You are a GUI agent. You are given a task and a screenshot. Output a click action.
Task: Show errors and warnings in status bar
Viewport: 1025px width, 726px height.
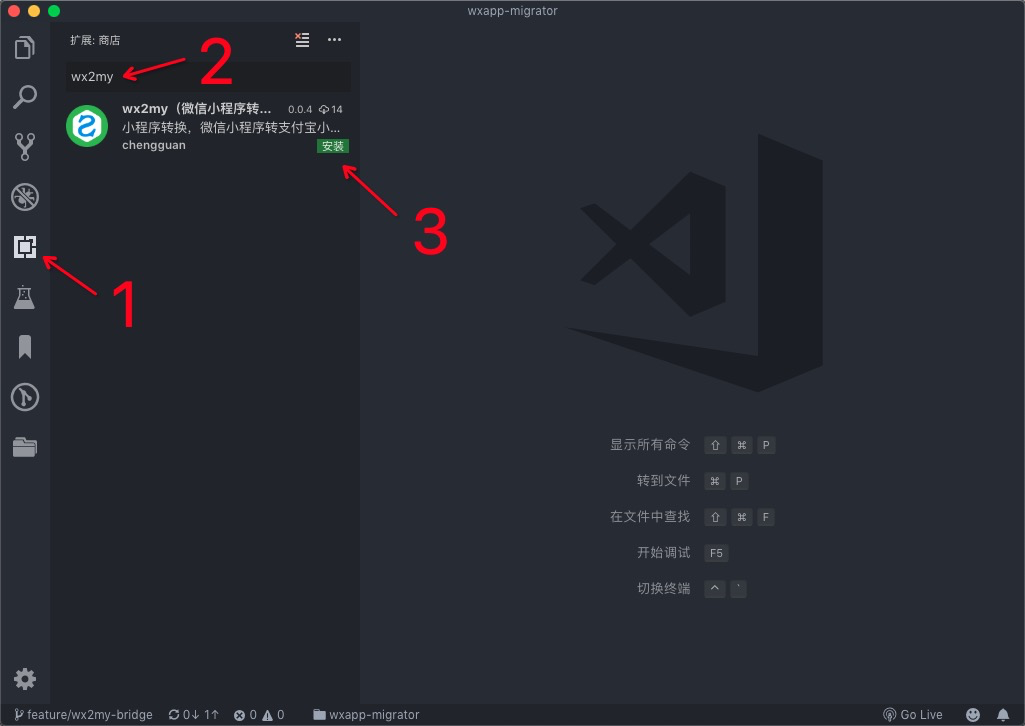tap(260, 715)
